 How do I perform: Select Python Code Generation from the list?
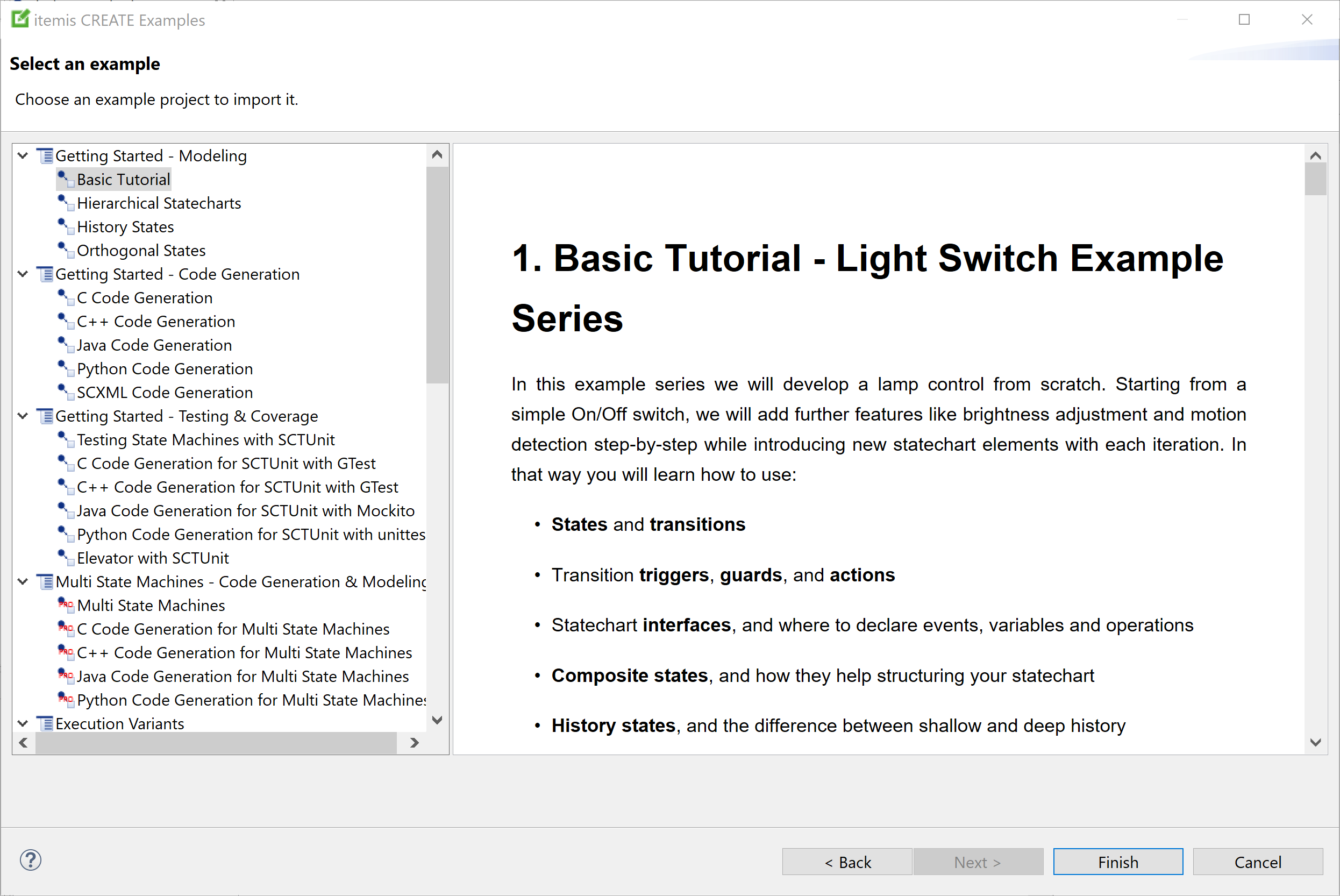click(166, 369)
